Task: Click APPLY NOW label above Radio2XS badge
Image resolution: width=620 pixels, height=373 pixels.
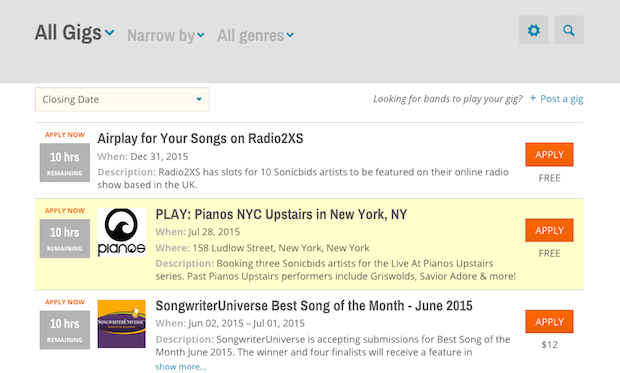Action: 65,135
